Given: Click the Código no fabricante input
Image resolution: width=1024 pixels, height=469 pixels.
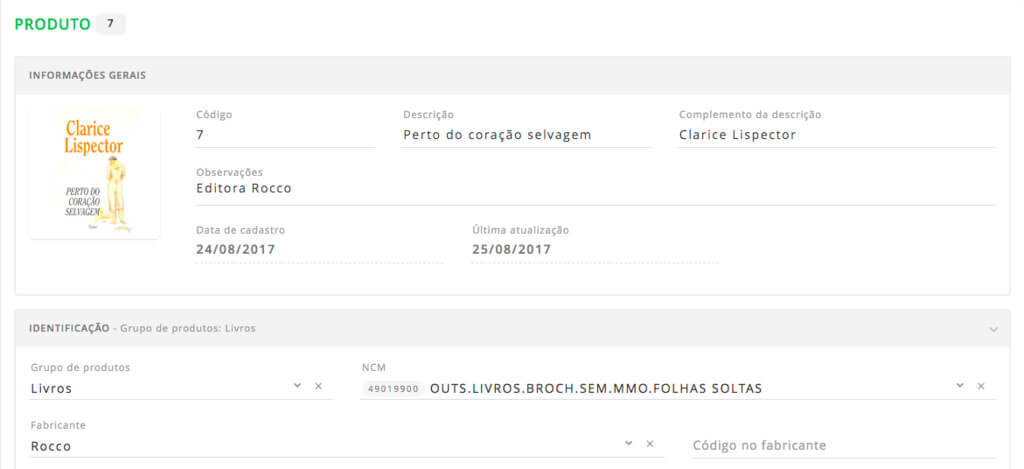Looking at the screenshot, I should pos(843,445).
